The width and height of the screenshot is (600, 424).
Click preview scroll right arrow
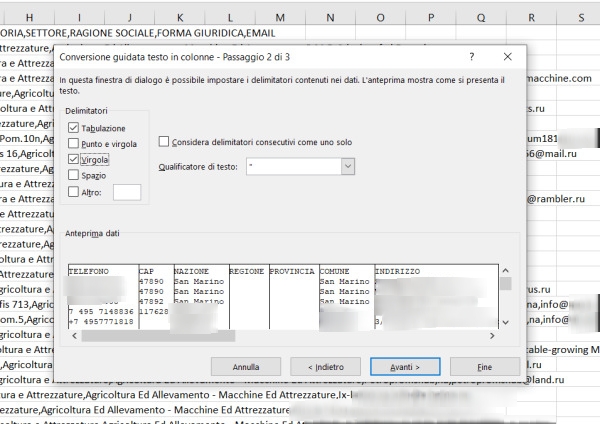(492, 336)
